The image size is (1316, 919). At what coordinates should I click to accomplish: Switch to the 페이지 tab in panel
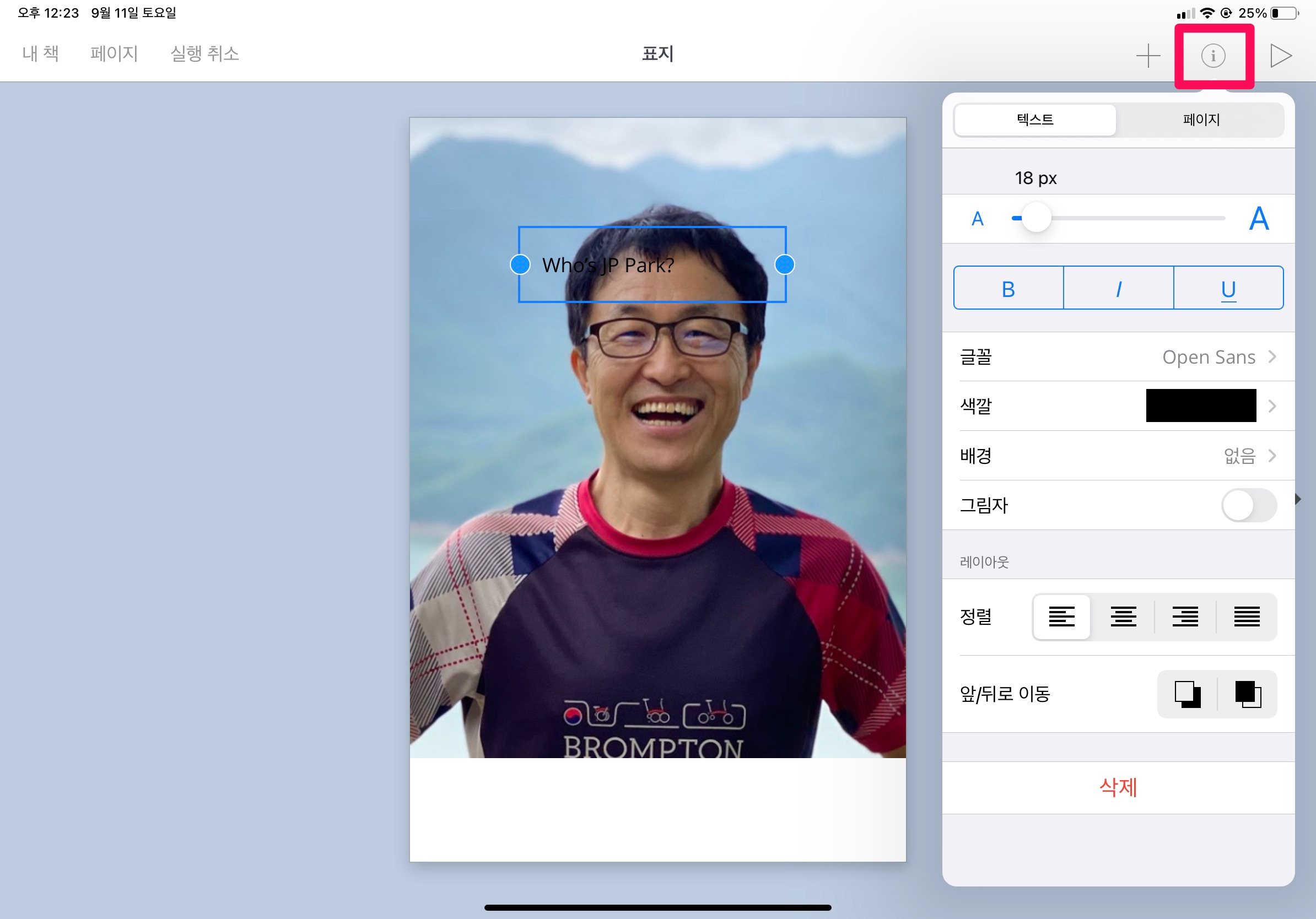click(x=1201, y=120)
